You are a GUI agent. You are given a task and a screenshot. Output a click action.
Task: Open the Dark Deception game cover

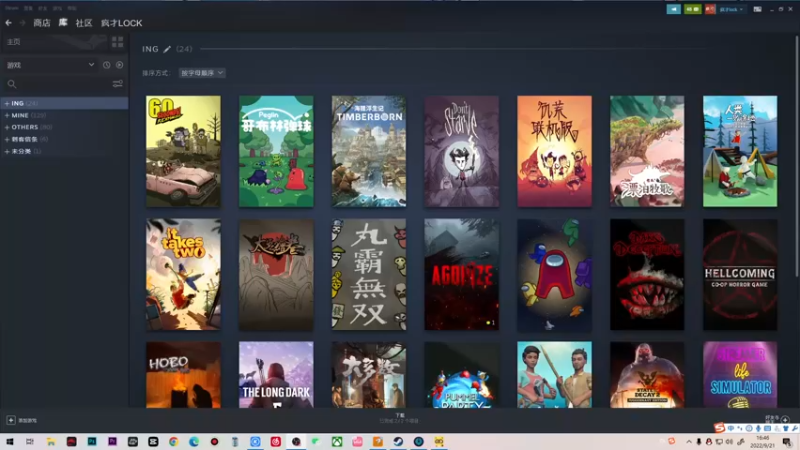click(x=647, y=274)
